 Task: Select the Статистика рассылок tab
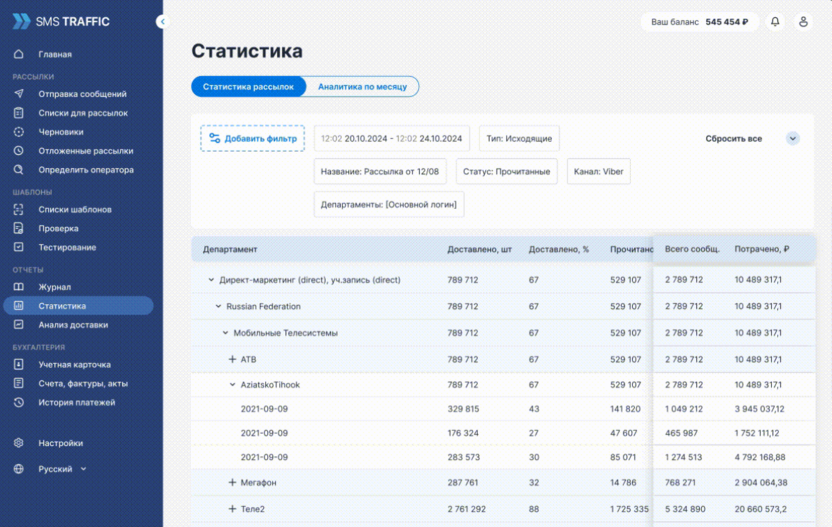pyautogui.click(x=248, y=87)
